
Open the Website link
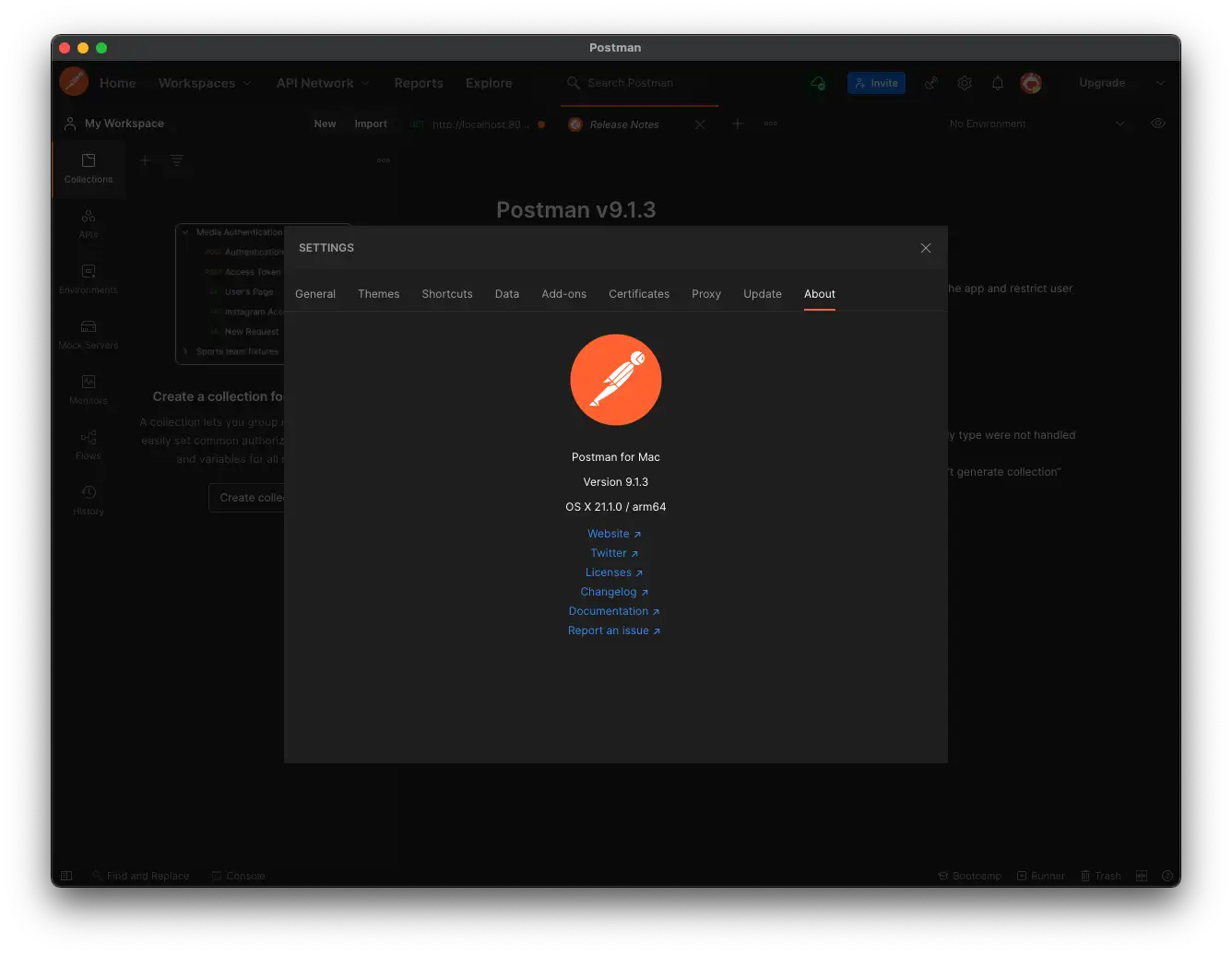(x=614, y=534)
